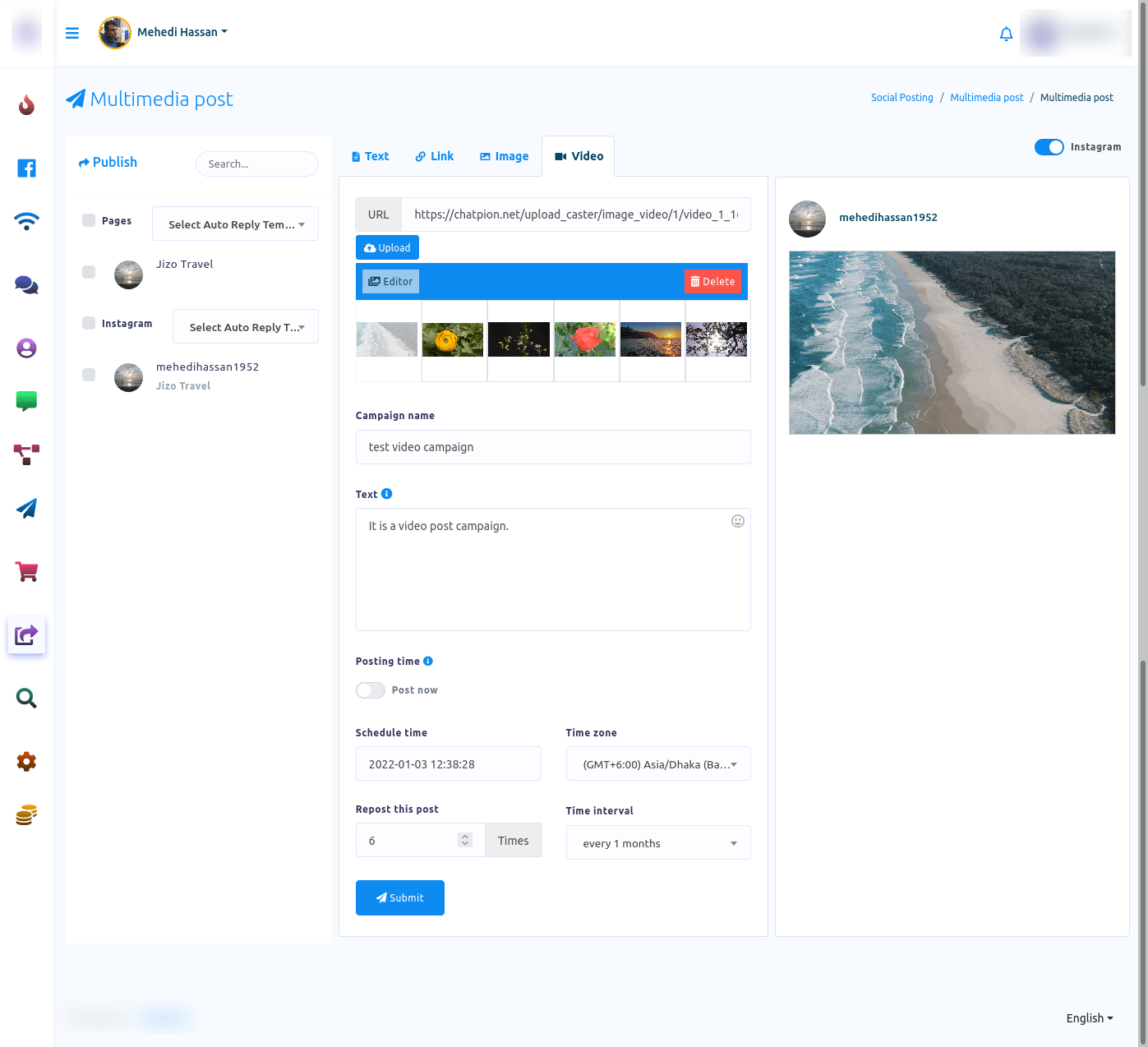Click the hamburger menu icon

point(72,33)
